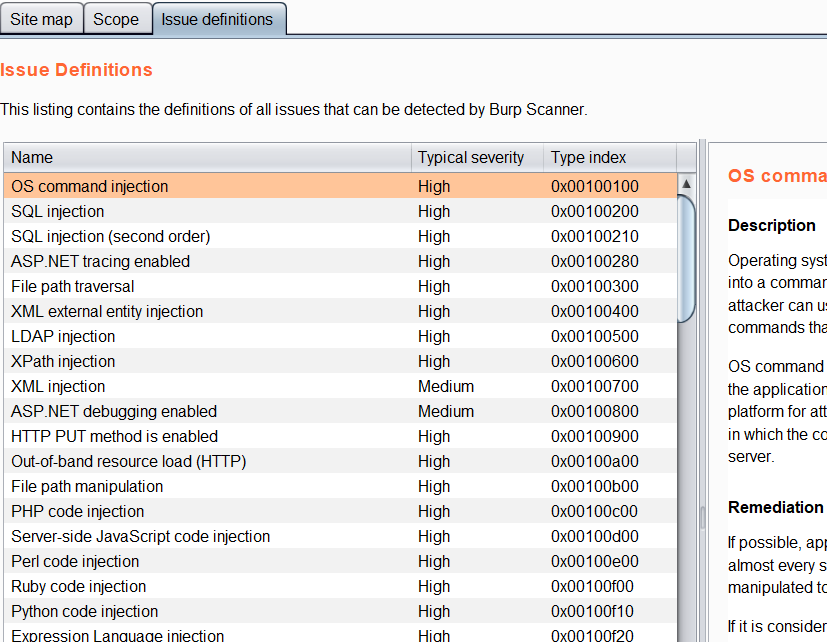The width and height of the screenshot is (827, 642).
Task: Select the SQL injection row
Action: [340, 211]
